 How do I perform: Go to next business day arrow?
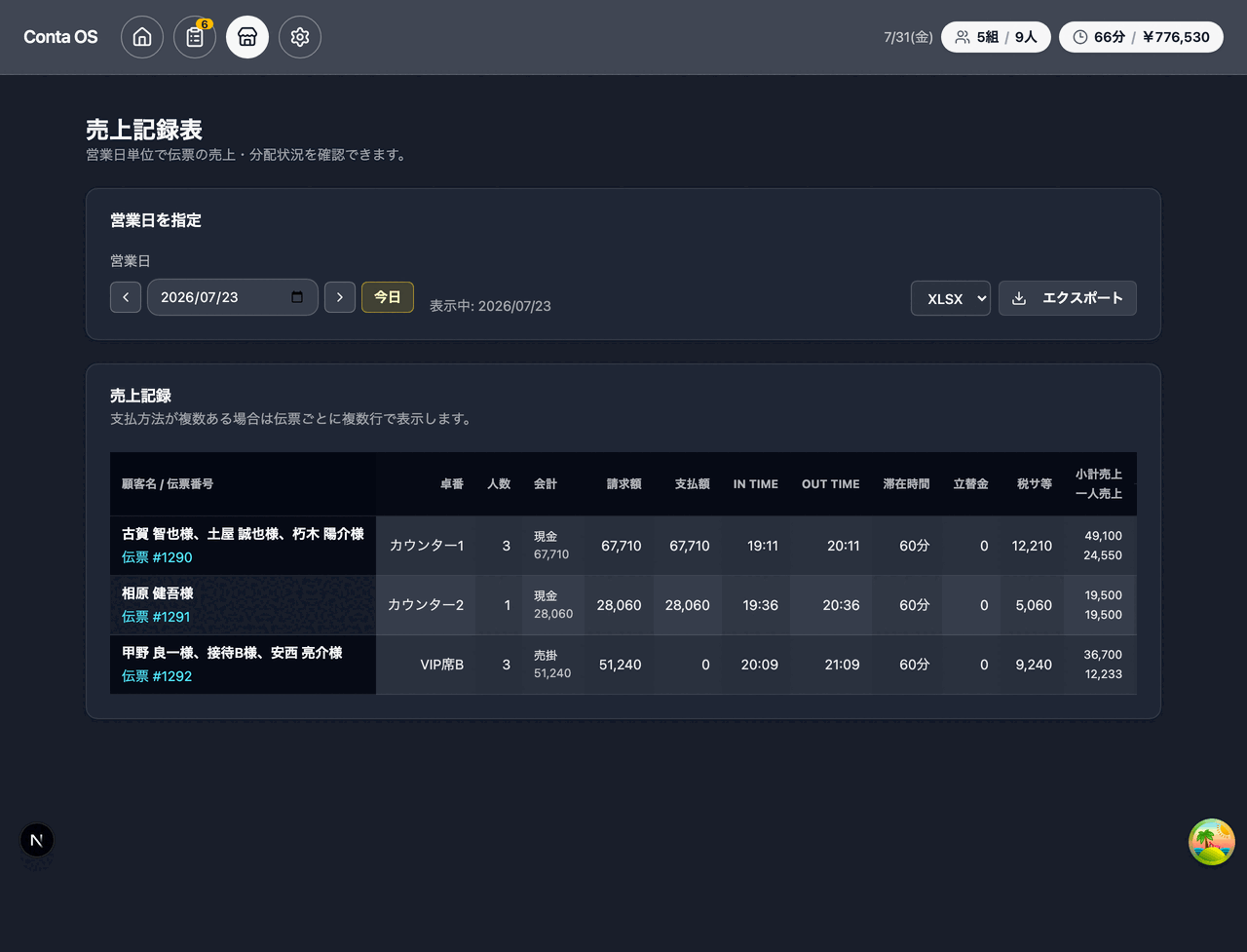coord(340,297)
